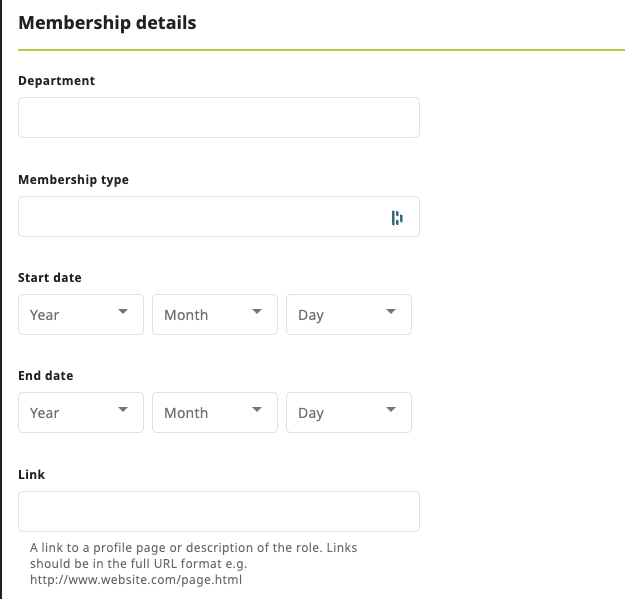
Task: Click the Department field label
Action: [x=57, y=81]
